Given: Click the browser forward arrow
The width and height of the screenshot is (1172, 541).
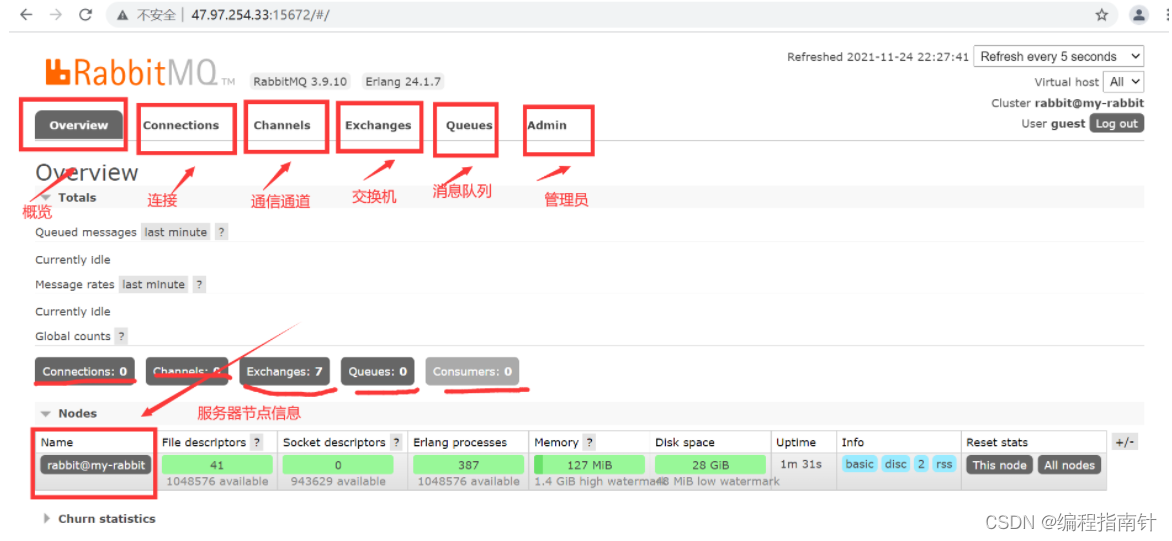Looking at the screenshot, I should pos(56,14).
